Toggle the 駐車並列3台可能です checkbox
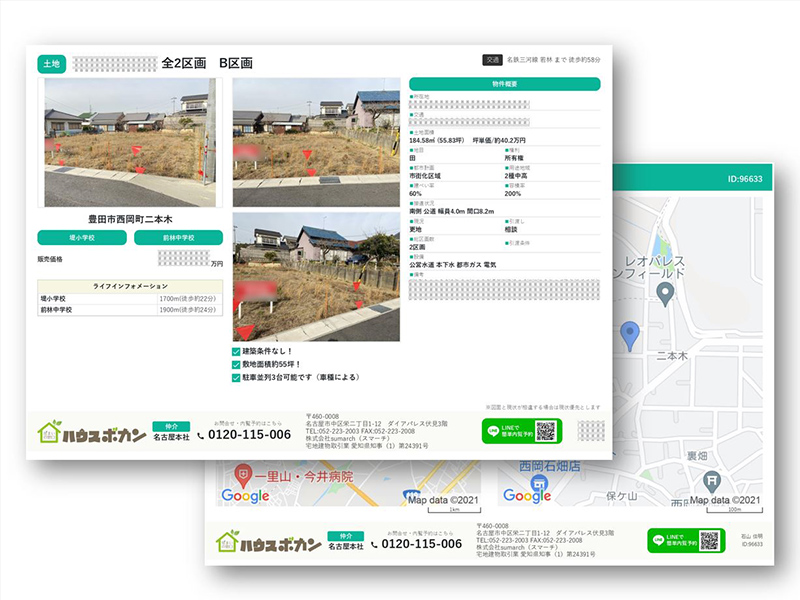Image resolution: width=800 pixels, height=600 pixels. pos(236,378)
